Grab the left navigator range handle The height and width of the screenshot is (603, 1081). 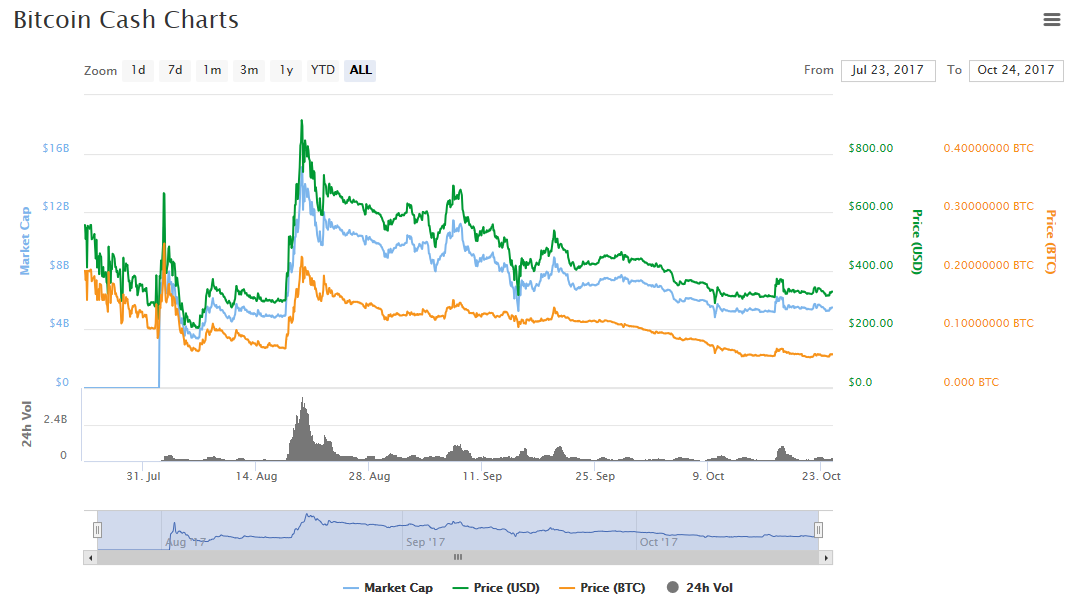[x=97, y=530]
